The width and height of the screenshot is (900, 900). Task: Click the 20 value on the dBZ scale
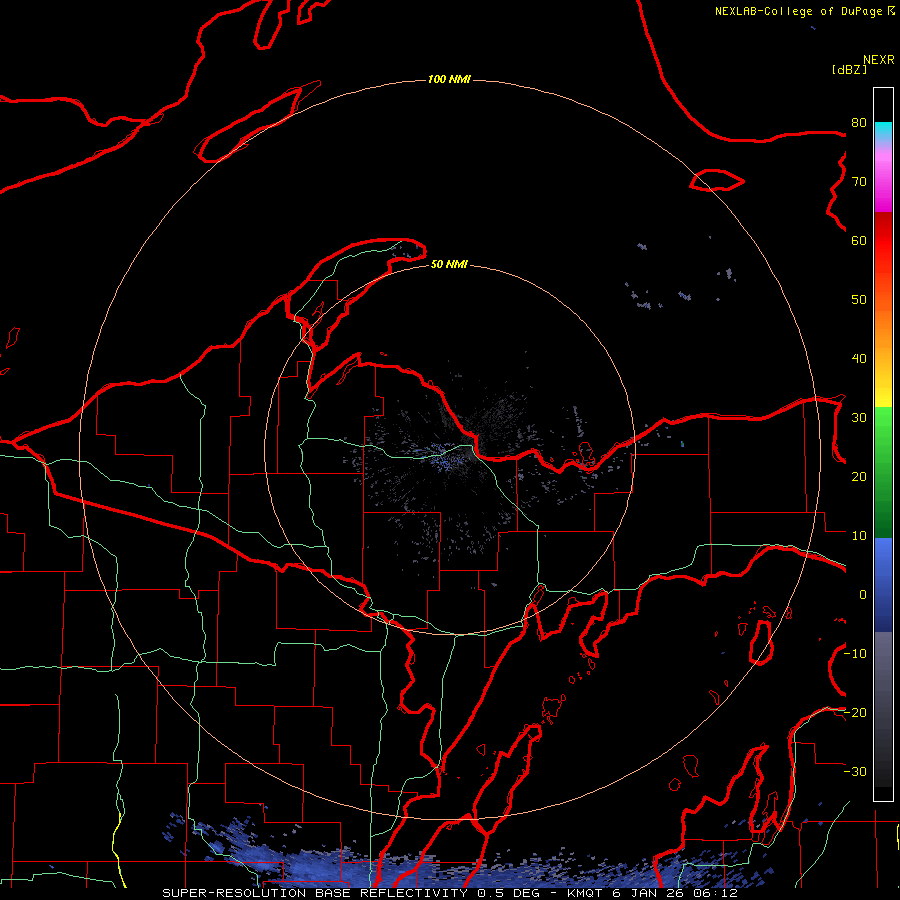point(859,476)
